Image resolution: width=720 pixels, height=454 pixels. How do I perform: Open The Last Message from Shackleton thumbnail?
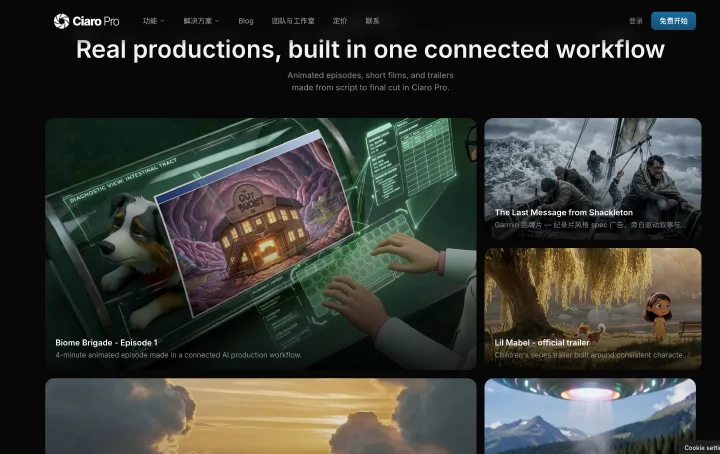click(x=593, y=179)
